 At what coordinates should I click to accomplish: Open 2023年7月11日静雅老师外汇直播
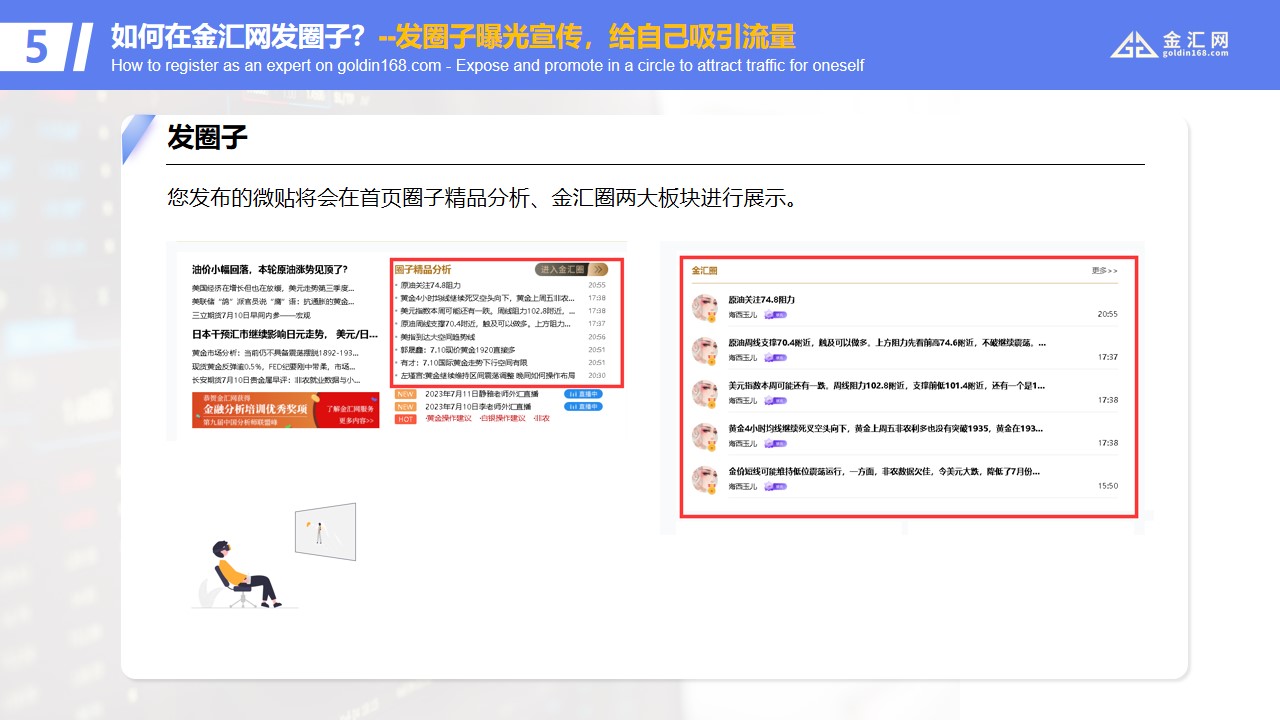pos(482,394)
